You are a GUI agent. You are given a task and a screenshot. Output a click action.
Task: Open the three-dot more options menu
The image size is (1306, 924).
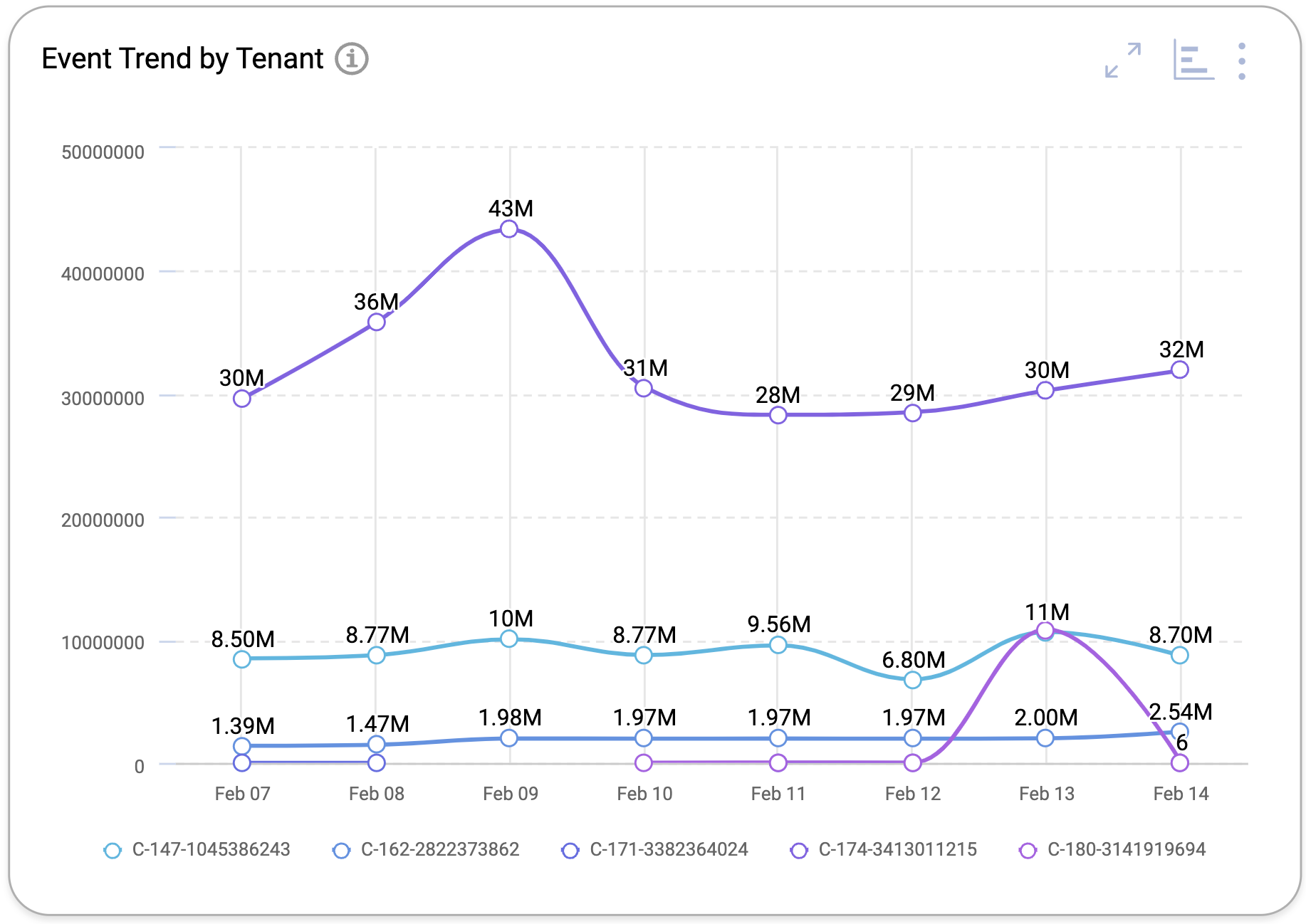[1242, 61]
